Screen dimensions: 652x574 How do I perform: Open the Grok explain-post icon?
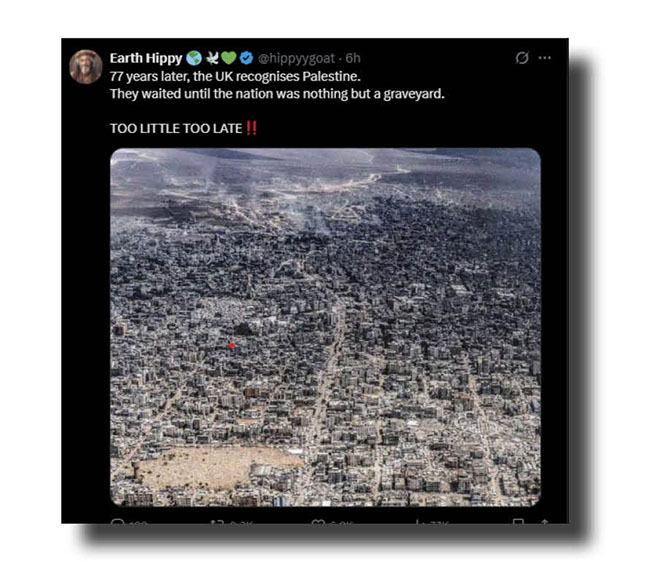522,58
